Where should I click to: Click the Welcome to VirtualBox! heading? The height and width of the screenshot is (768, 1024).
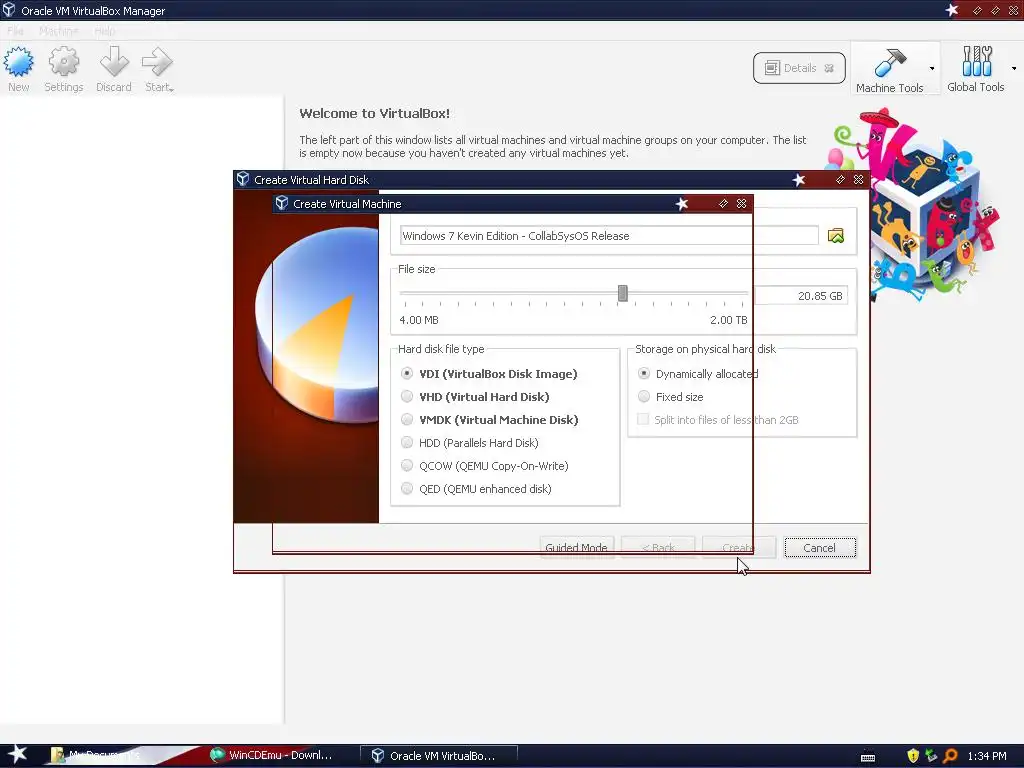[x=374, y=113]
